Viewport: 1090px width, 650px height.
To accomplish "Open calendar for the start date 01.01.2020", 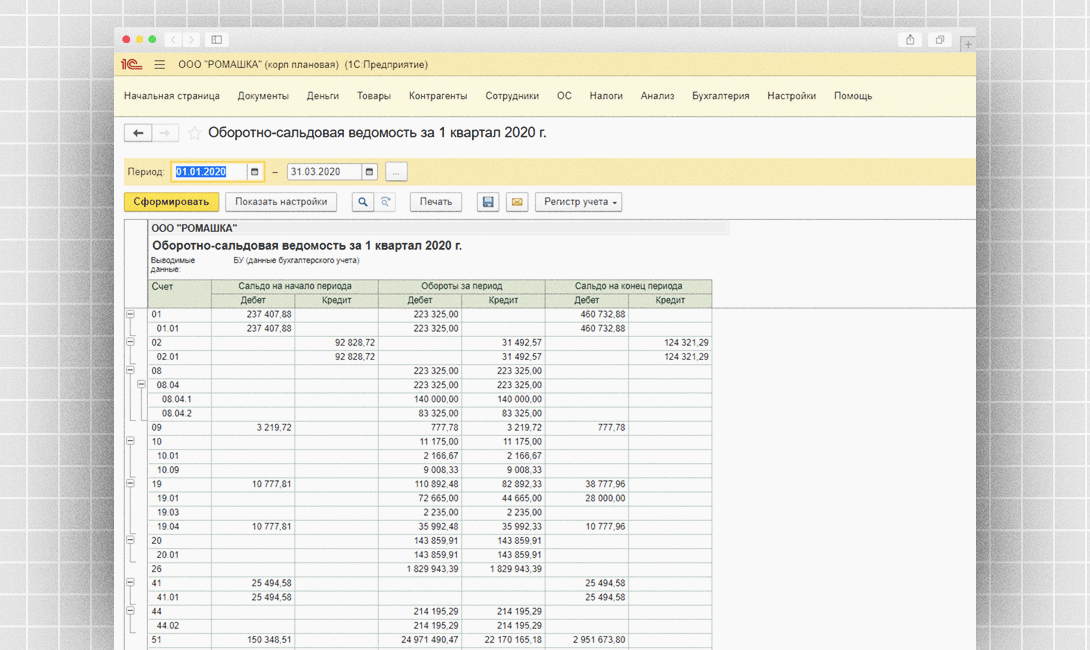I will tap(254, 172).
